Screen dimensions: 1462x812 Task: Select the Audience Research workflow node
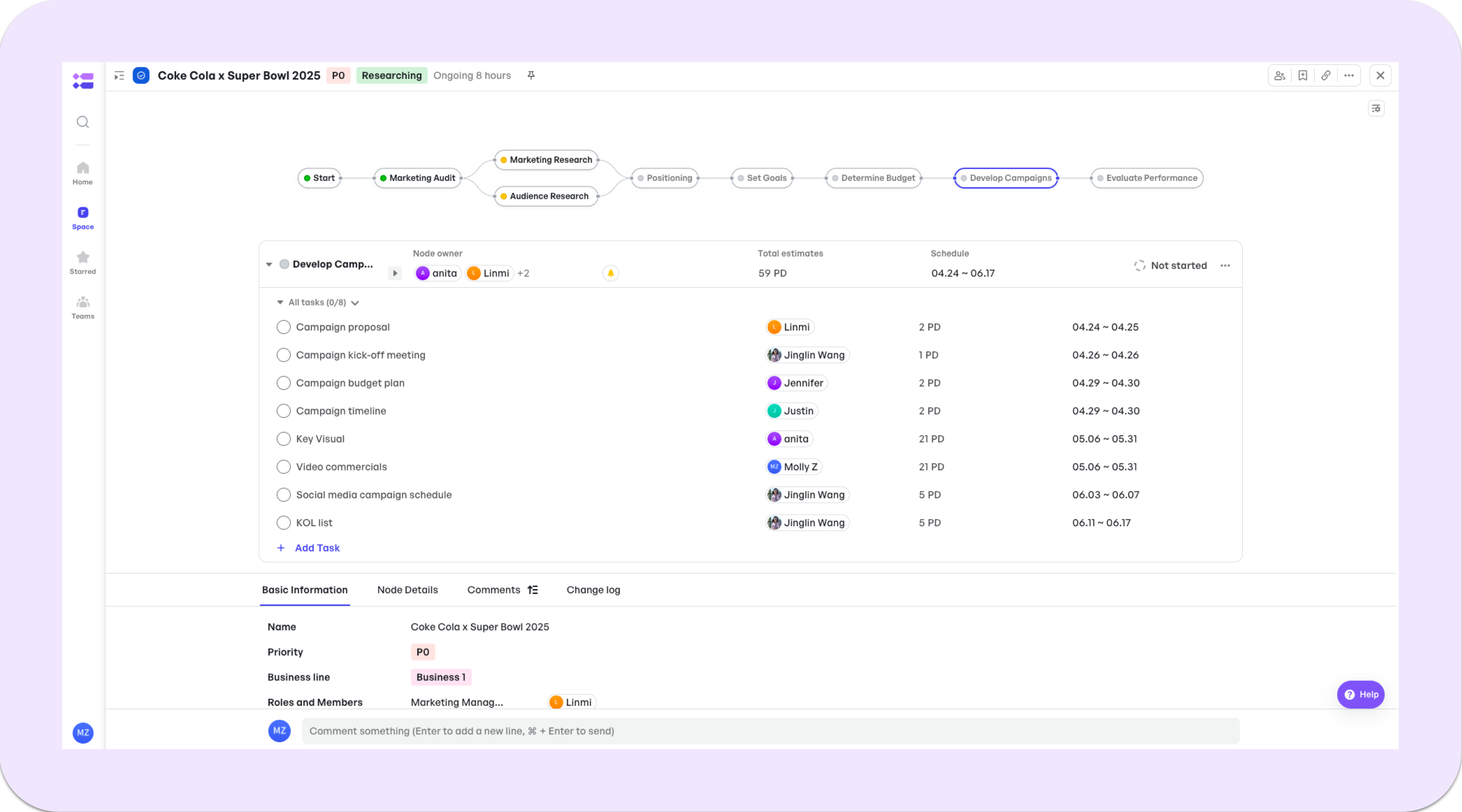pos(546,196)
